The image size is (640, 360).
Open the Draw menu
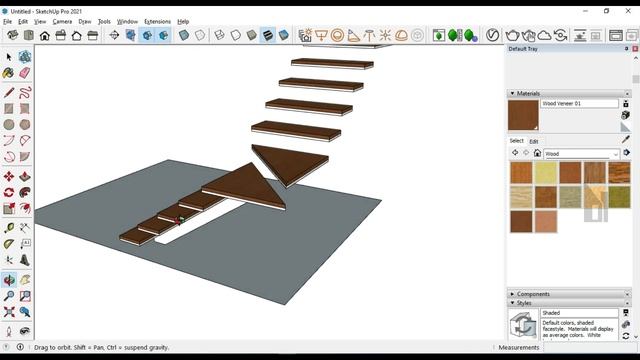coord(85,22)
